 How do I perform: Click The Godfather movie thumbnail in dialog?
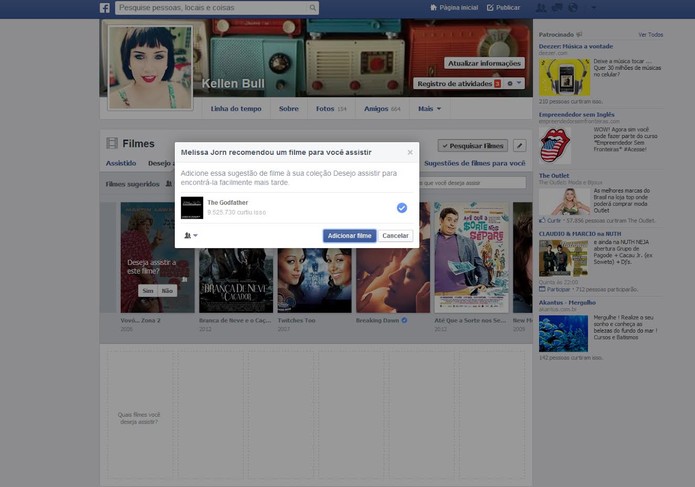[x=192, y=208]
